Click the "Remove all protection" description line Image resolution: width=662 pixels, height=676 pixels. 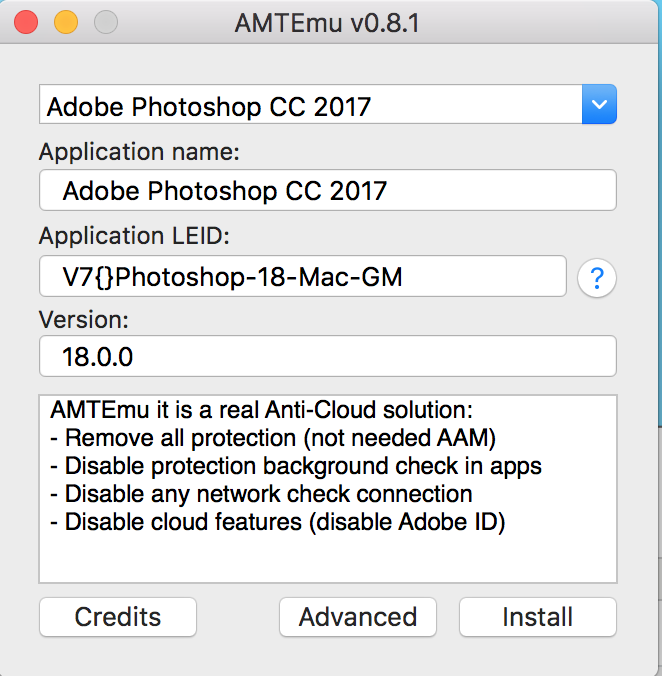[x=280, y=438]
